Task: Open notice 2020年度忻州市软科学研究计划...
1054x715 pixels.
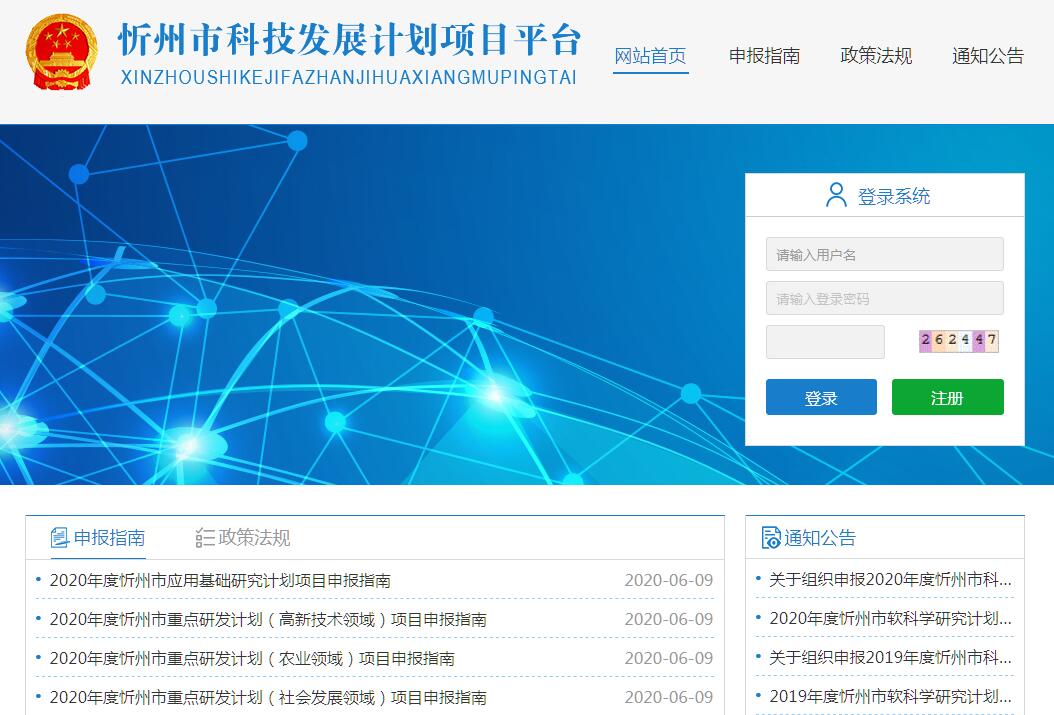Action: (x=890, y=618)
